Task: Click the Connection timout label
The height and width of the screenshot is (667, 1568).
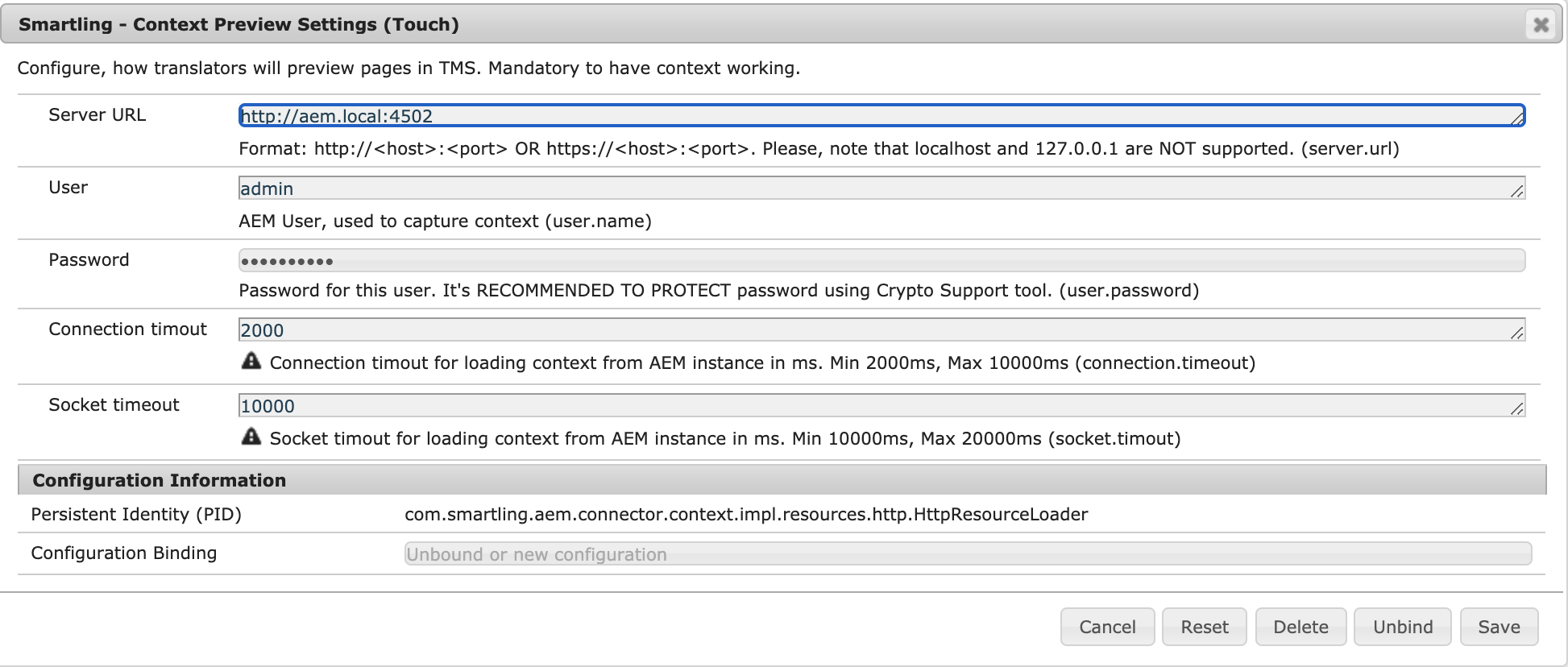Action: point(127,329)
